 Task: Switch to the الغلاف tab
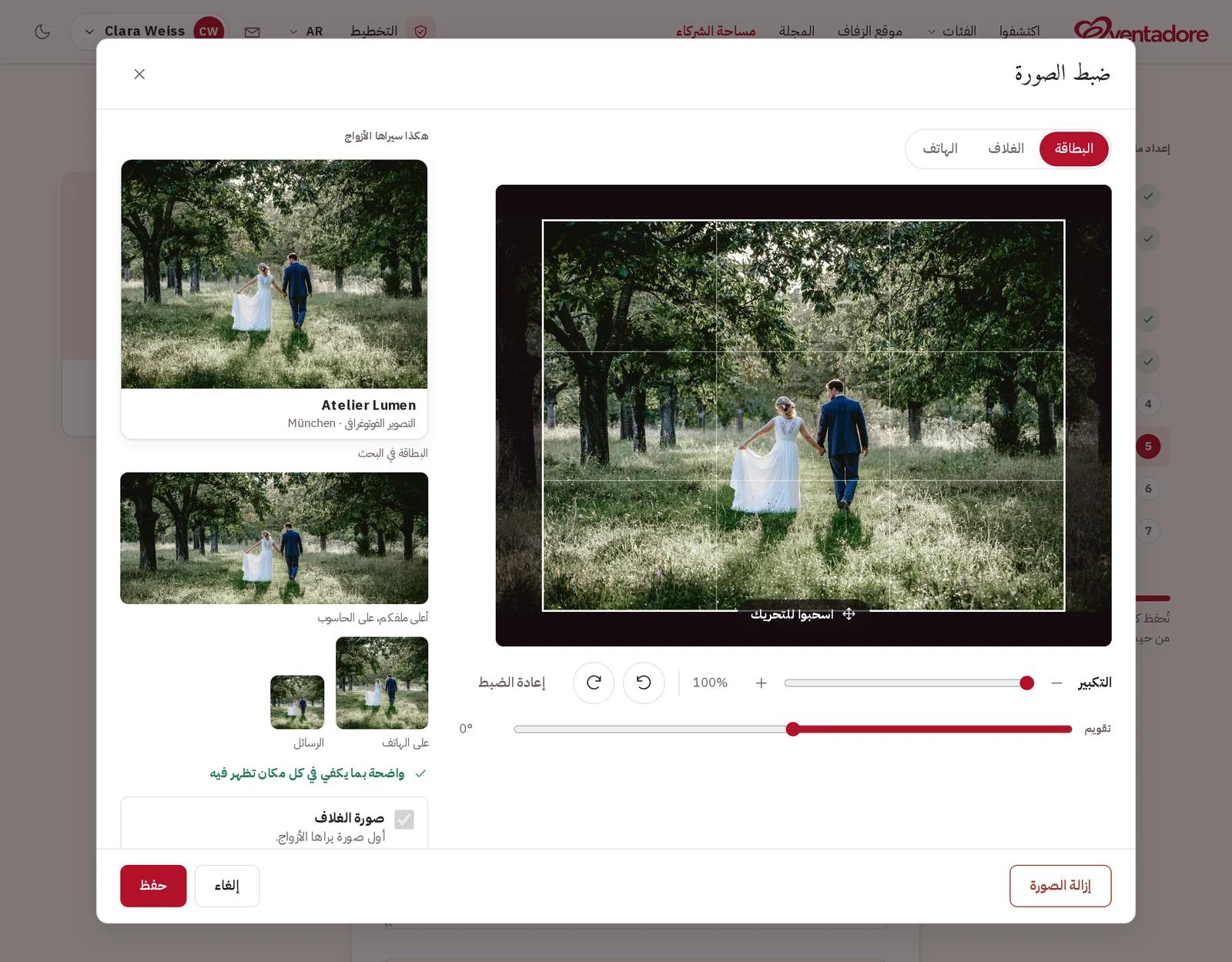tap(1006, 149)
